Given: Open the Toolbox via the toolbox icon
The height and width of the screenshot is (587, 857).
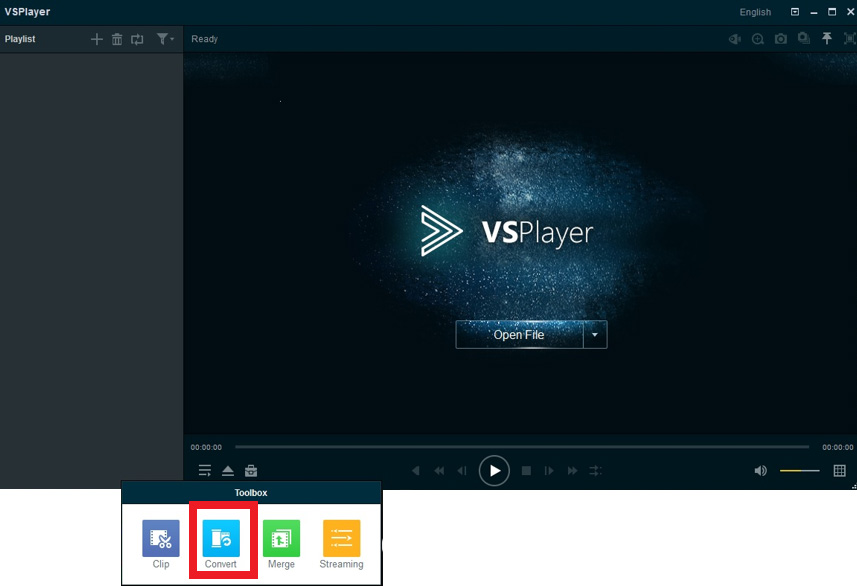Looking at the screenshot, I should 250,470.
